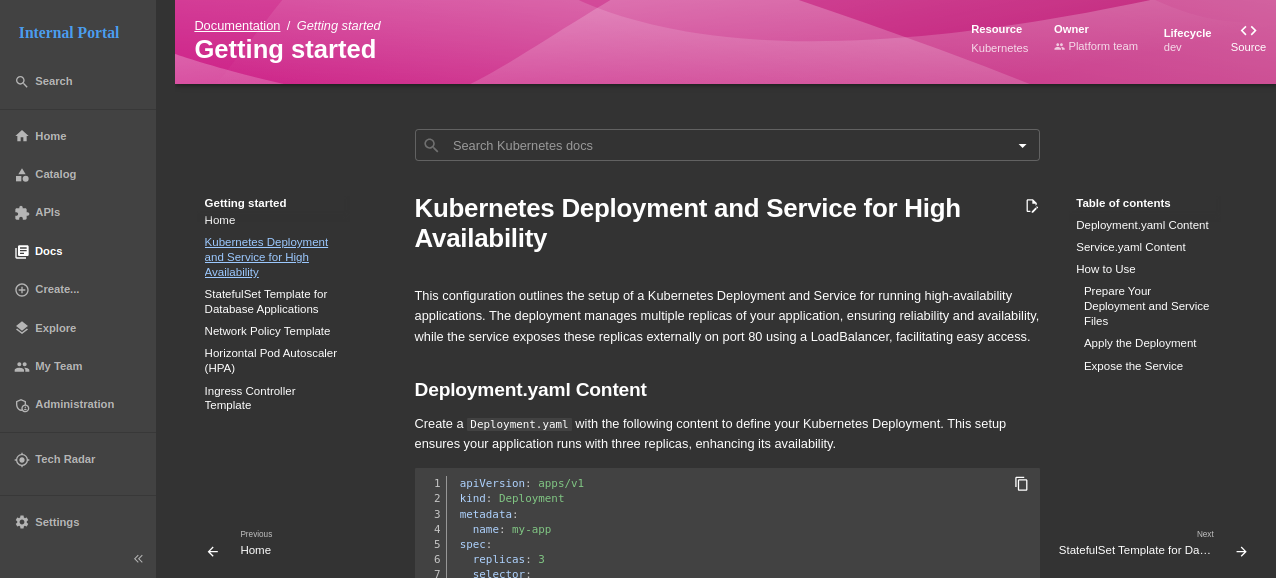Expand the Kubernetes docs search dropdown
Image resolution: width=1276 pixels, height=578 pixels.
pos(1022,146)
